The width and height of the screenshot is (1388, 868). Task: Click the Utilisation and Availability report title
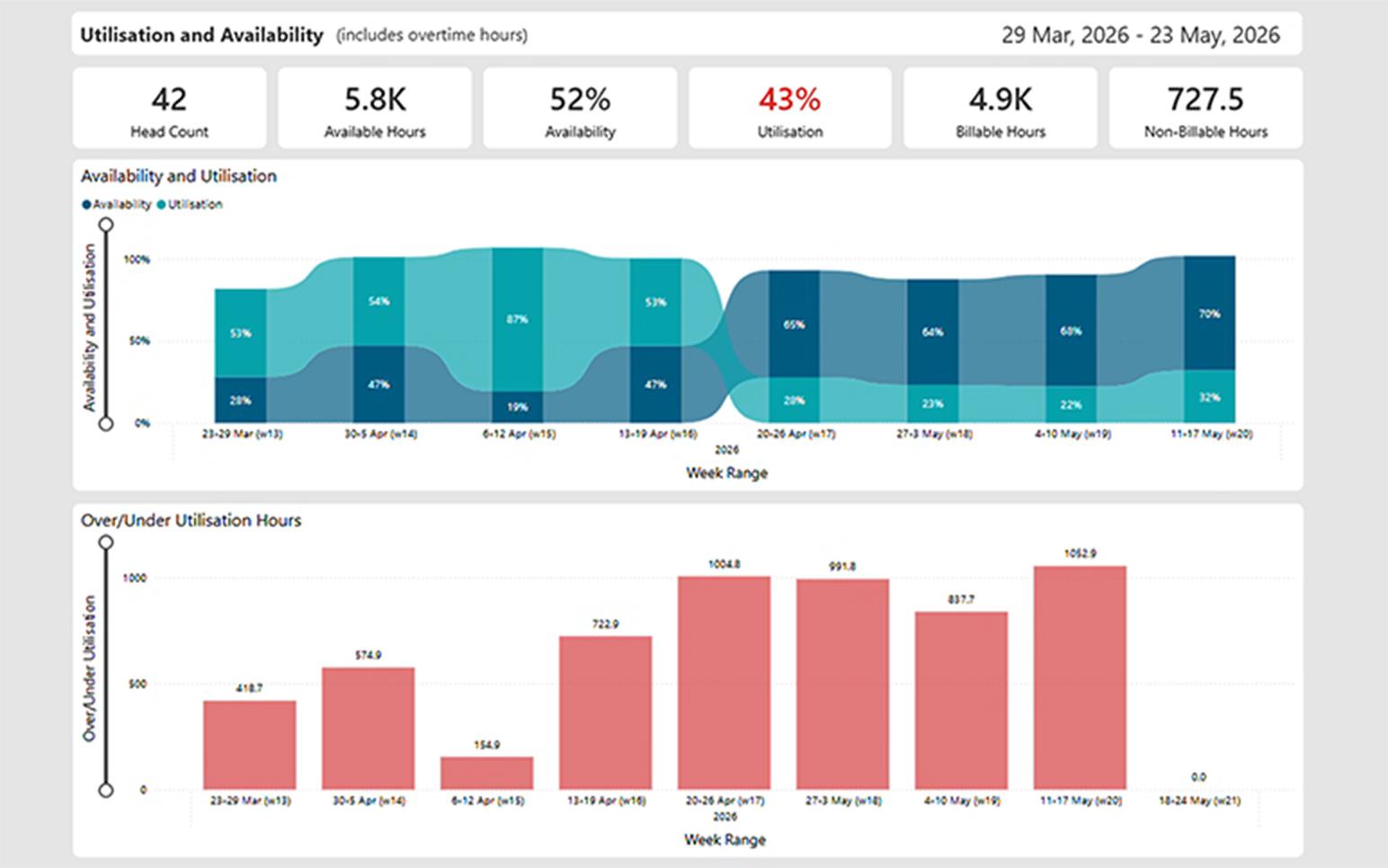(x=200, y=35)
